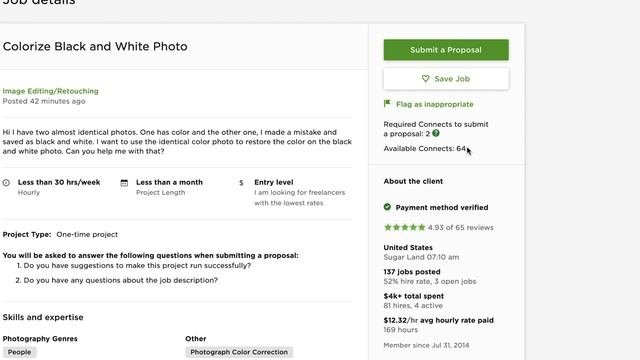Viewport: 640px width, 360px height.
Task: Submit a Proposal for this job
Action: 446,50
